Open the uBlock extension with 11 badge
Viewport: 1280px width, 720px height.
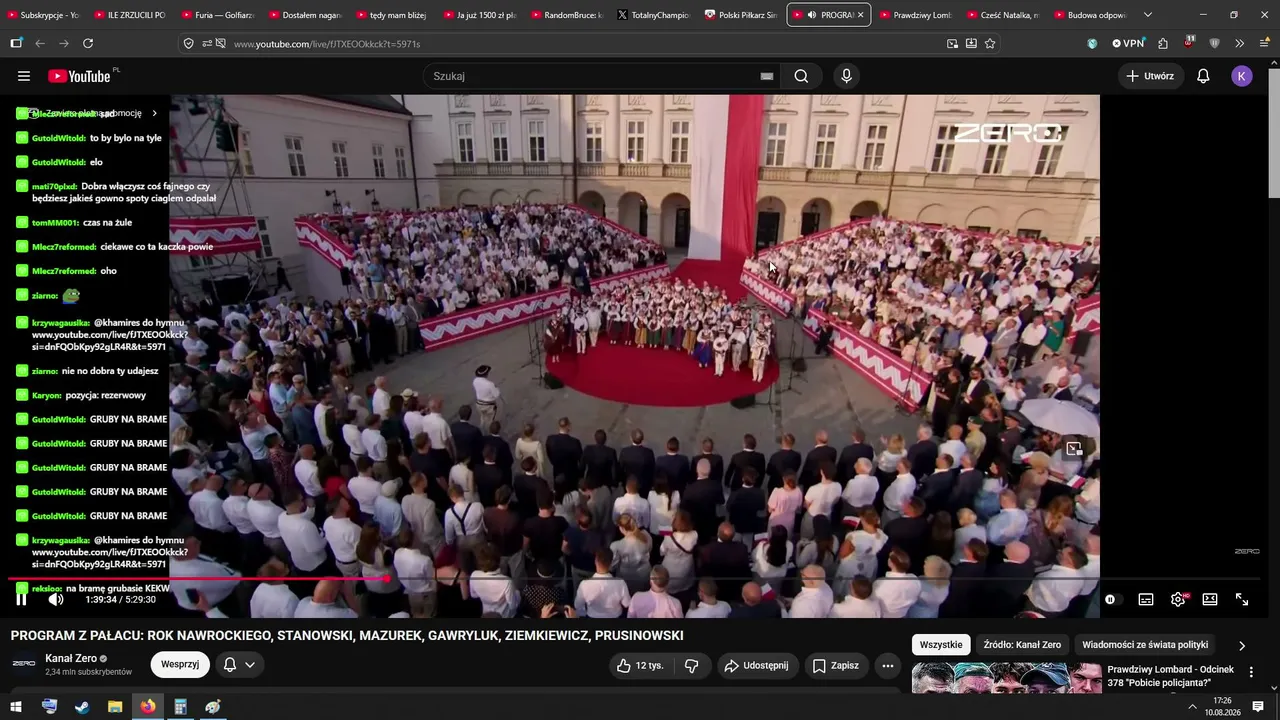click(1189, 43)
